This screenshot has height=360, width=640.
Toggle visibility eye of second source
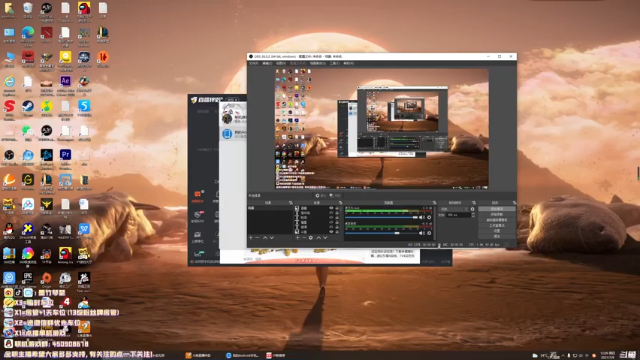click(331, 213)
